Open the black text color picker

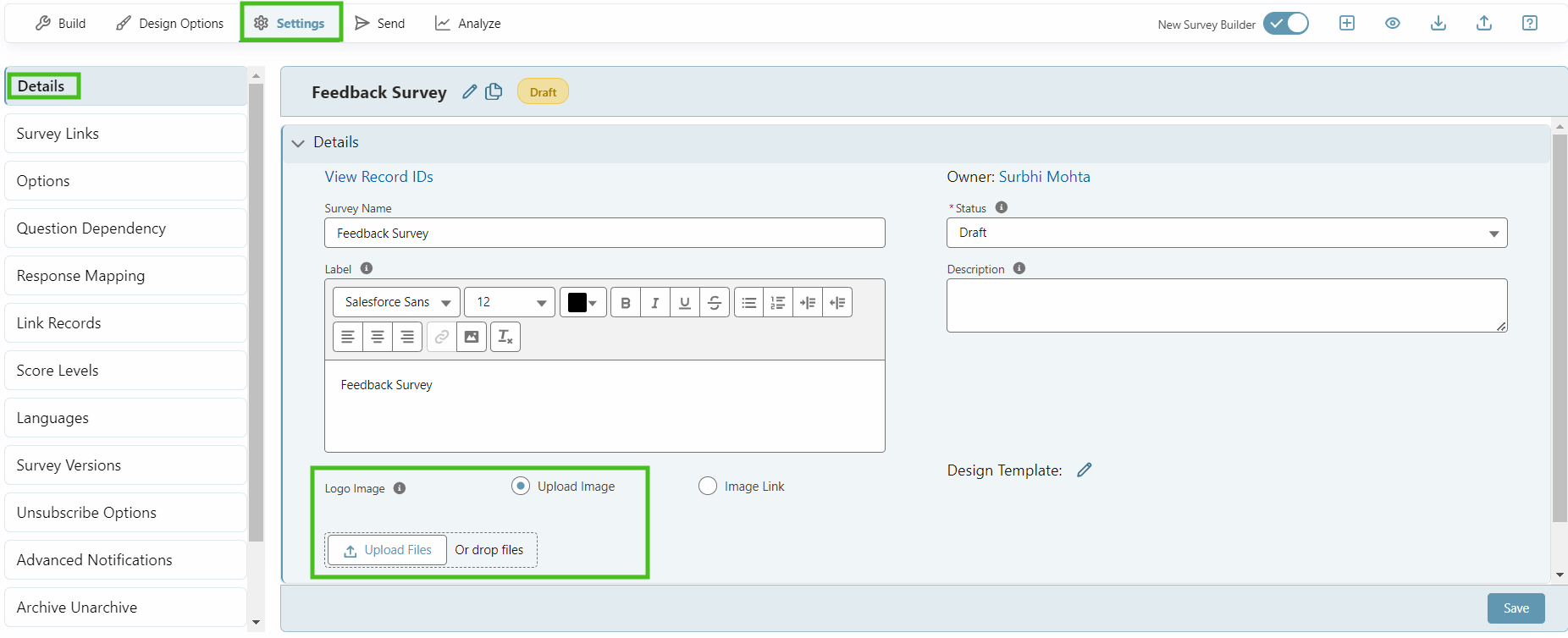(582, 303)
